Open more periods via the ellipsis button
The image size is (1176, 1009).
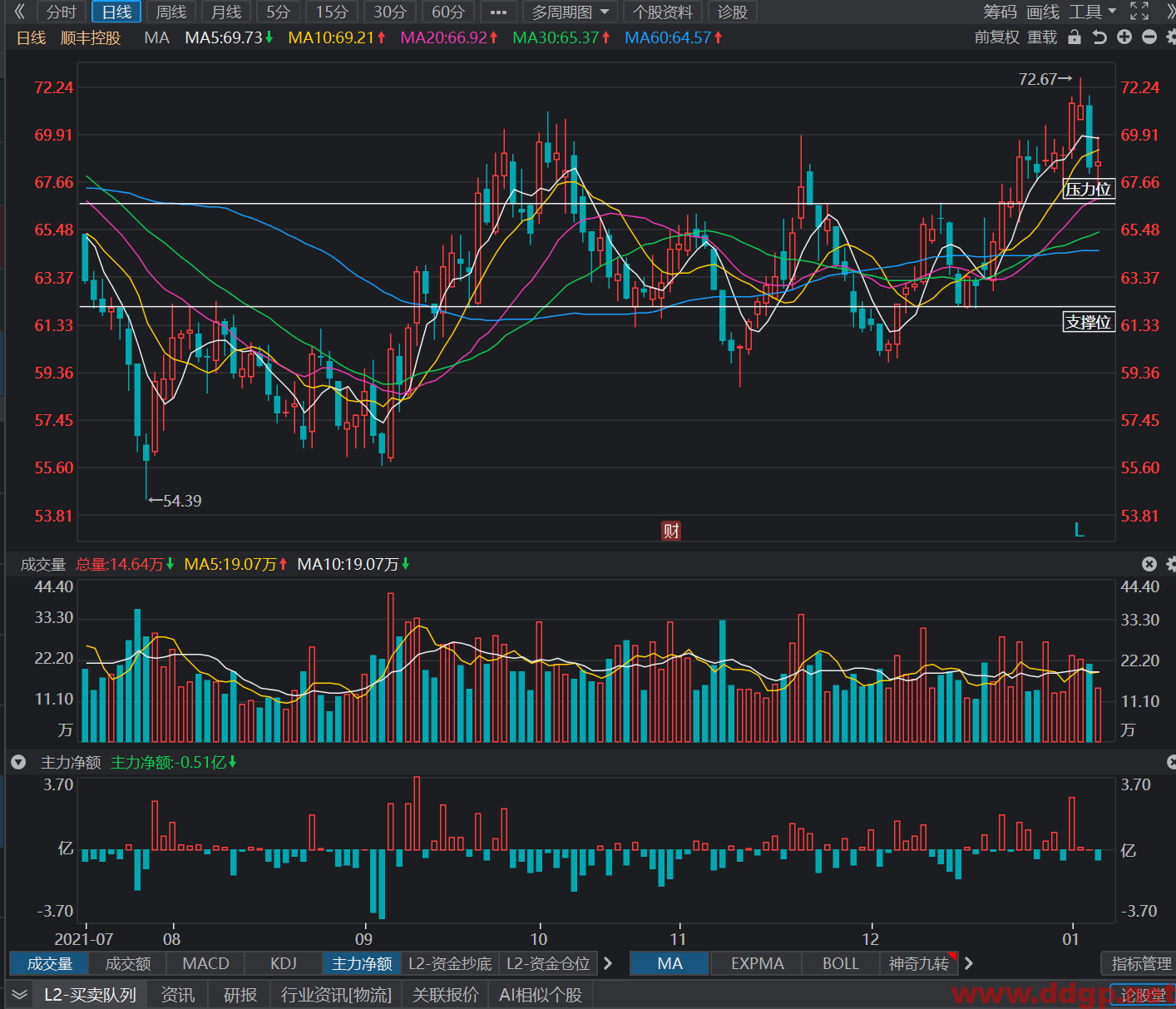click(x=498, y=12)
